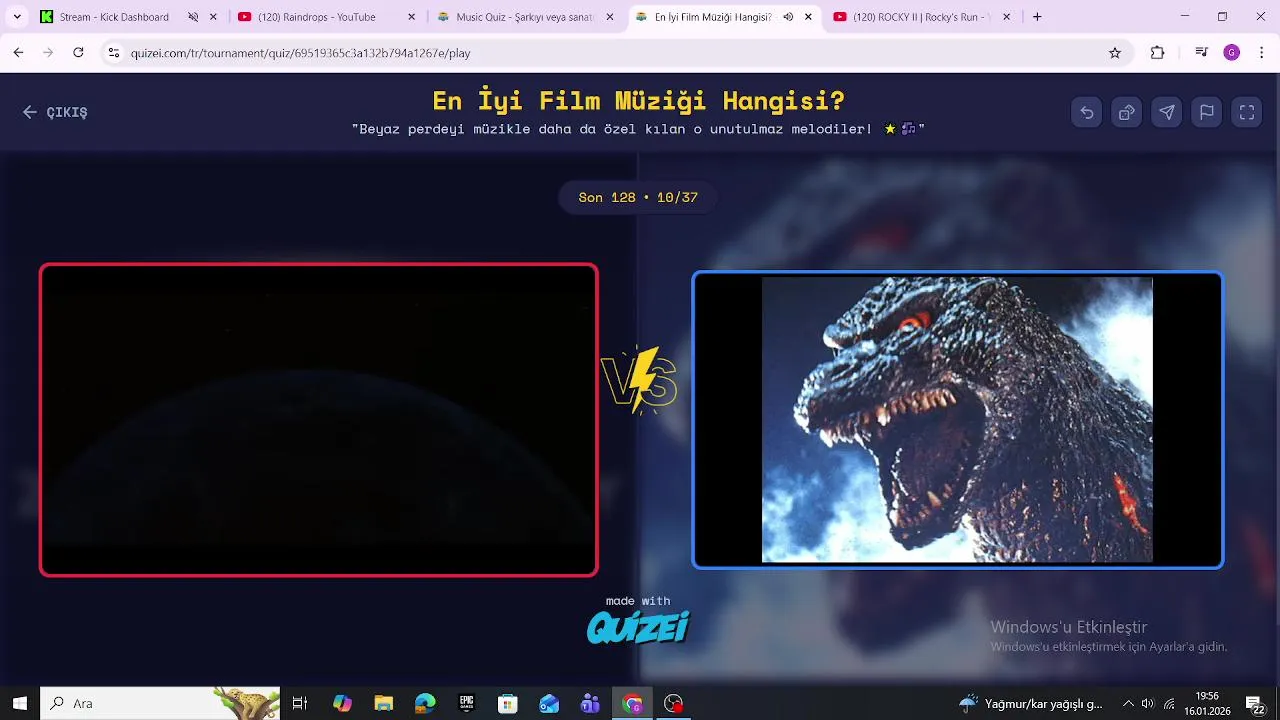Click the taskbar search box Ara

coord(160,703)
